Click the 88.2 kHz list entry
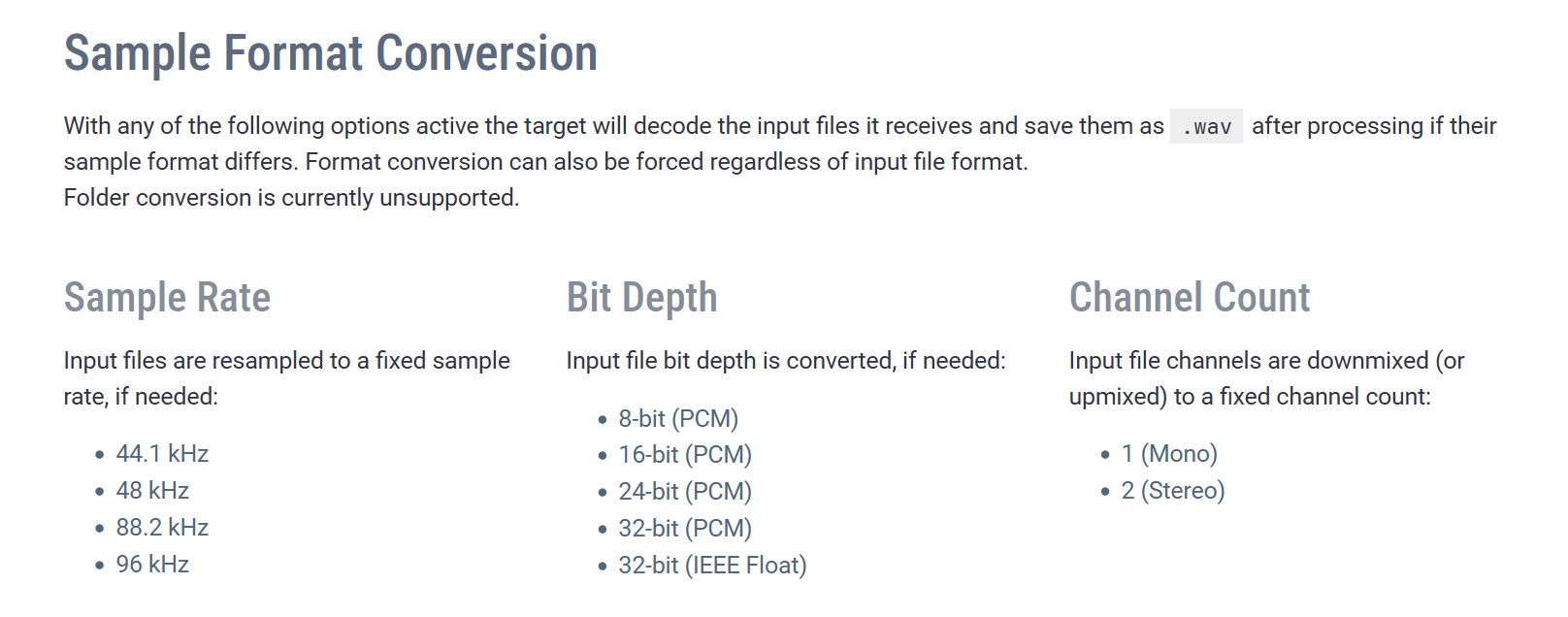This screenshot has width=1568, height=617. [162, 528]
